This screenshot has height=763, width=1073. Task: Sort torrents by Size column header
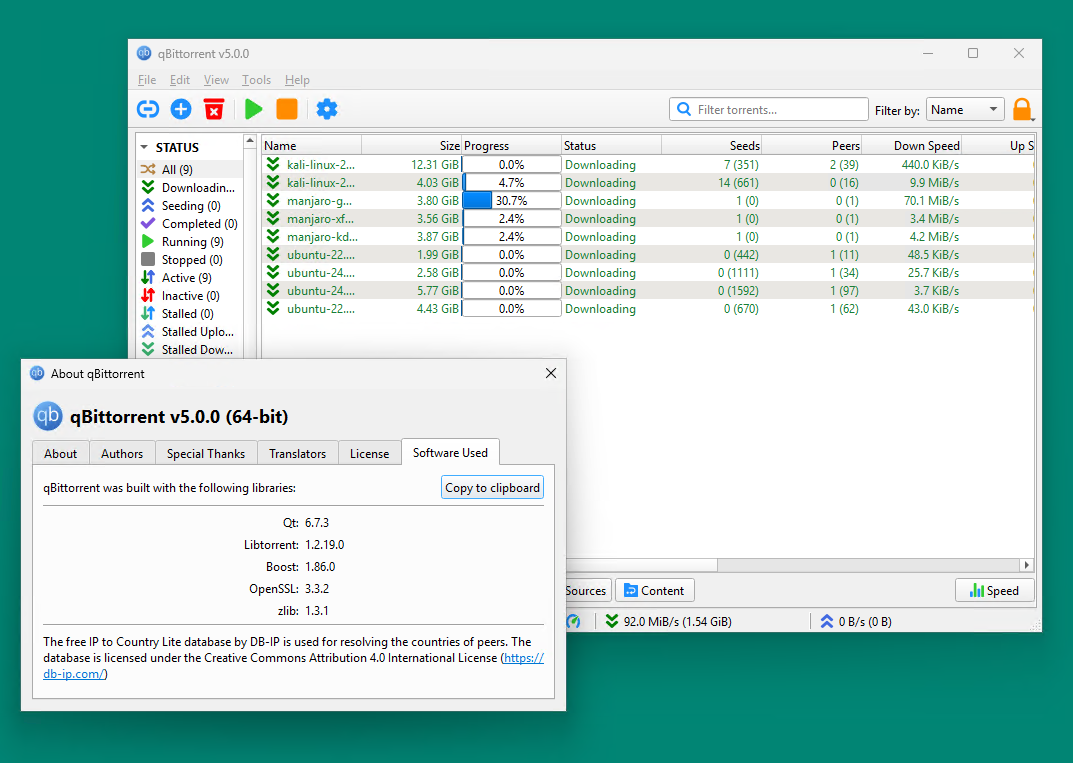(x=411, y=145)
